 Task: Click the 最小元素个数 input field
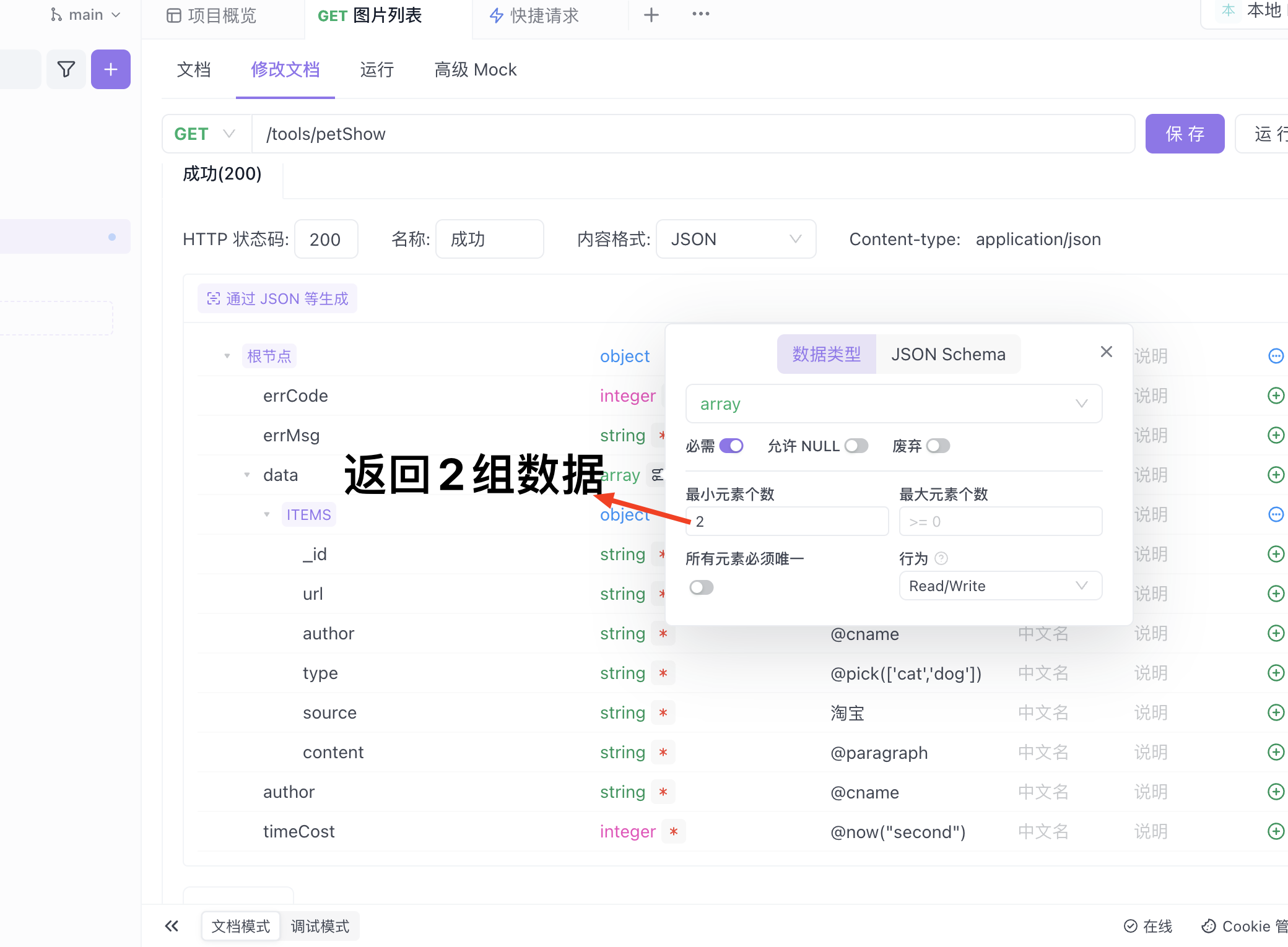pos(787,521)
